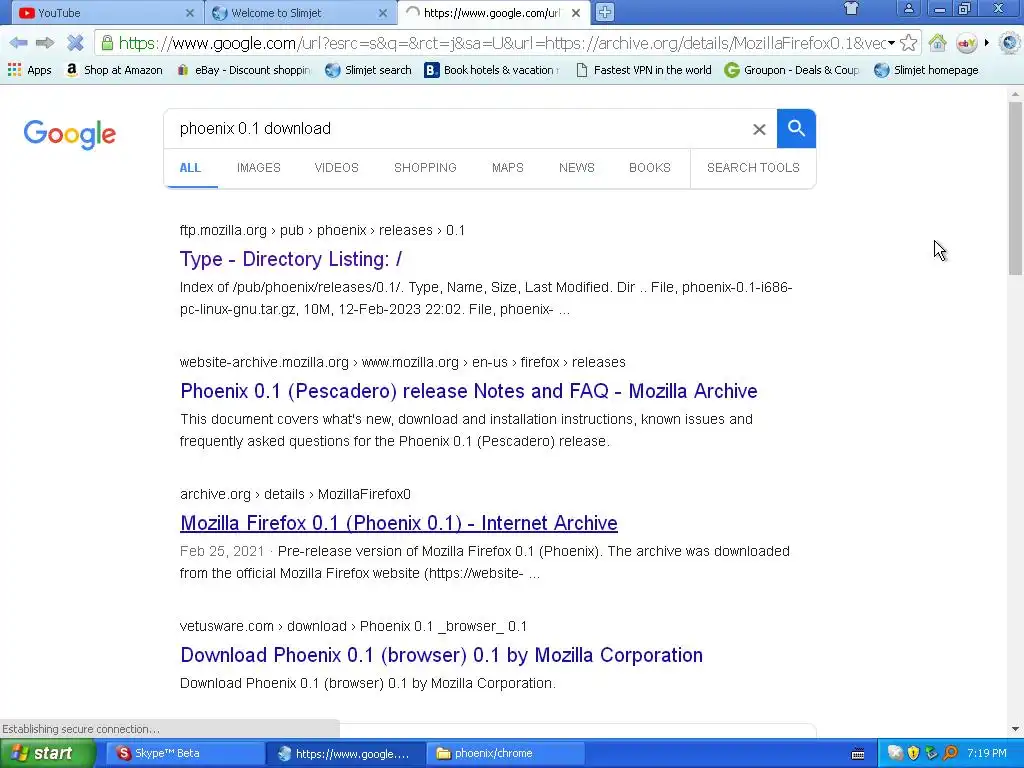The image size is (1024, 768).
Task: Clear the search box with the X icon
Action: (x=759, y=129)
